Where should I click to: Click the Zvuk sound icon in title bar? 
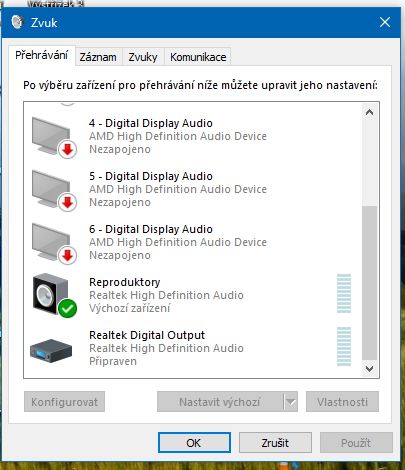tap(17, 22)
